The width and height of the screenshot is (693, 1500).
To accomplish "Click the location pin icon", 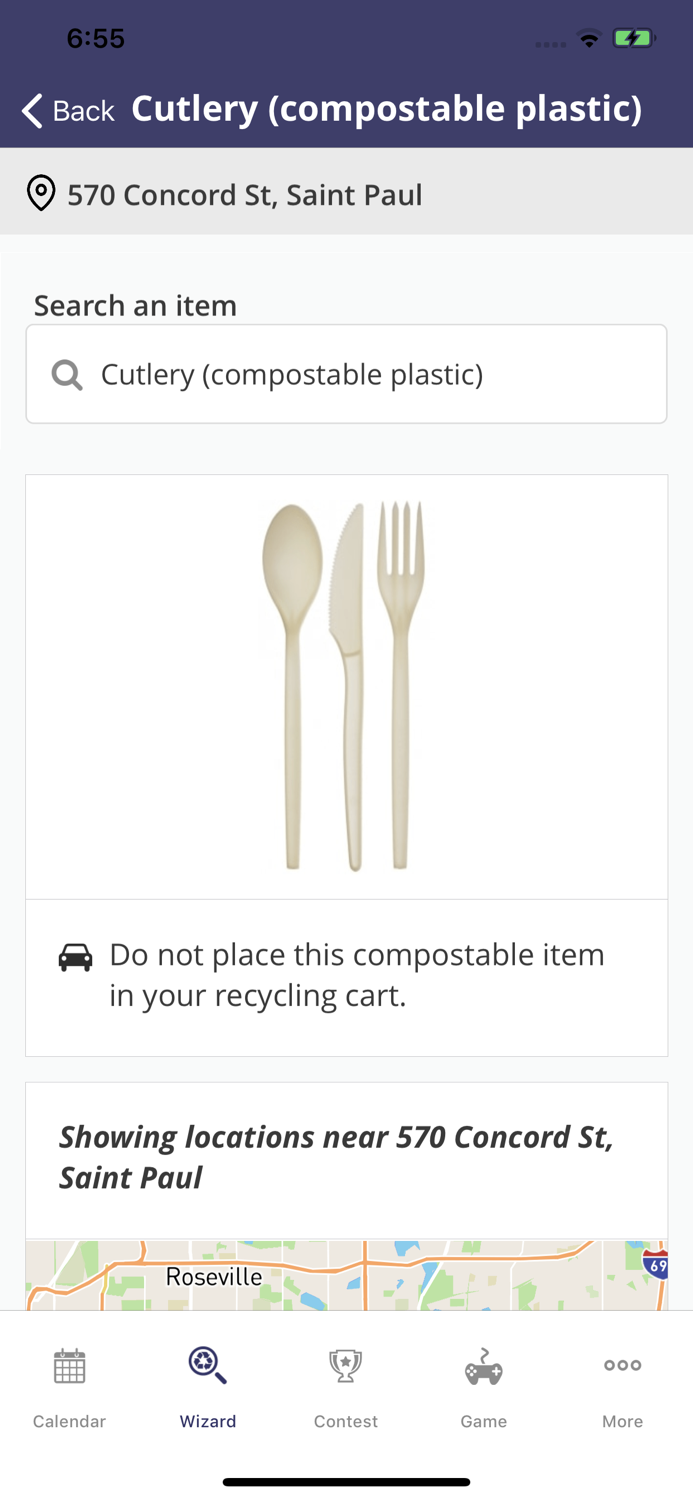I will (x=41, y=192).
